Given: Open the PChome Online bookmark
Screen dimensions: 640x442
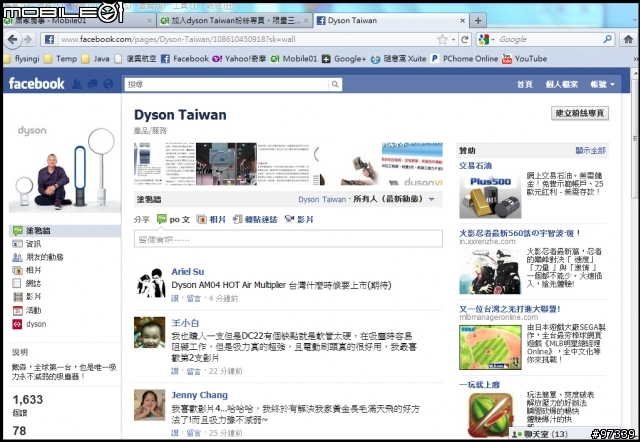Looking at the screenshot, I should pyautogui.click(x=464, y=59).
